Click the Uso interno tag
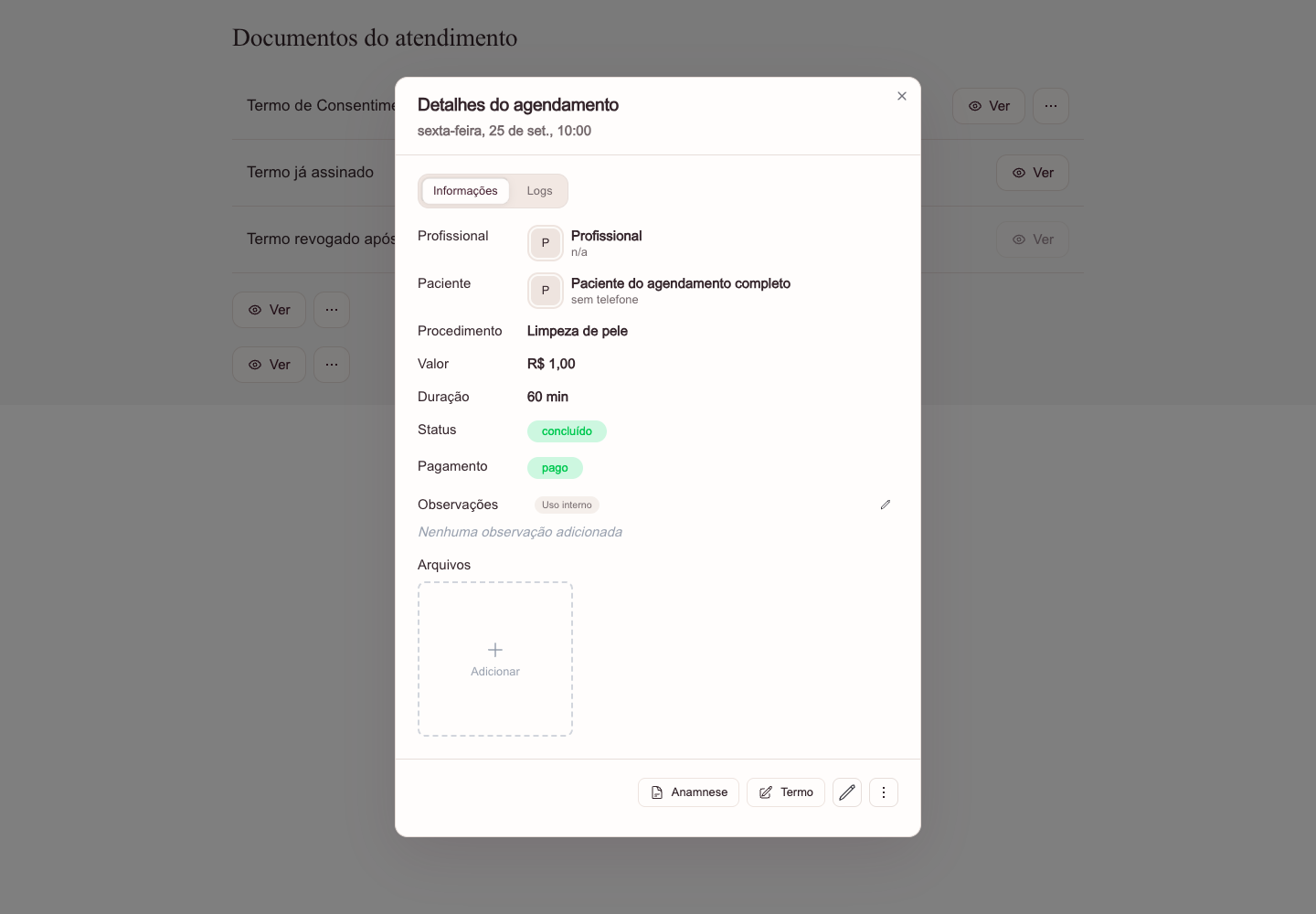The width and height of the screenshot is (1316, 914). (567, 505)
